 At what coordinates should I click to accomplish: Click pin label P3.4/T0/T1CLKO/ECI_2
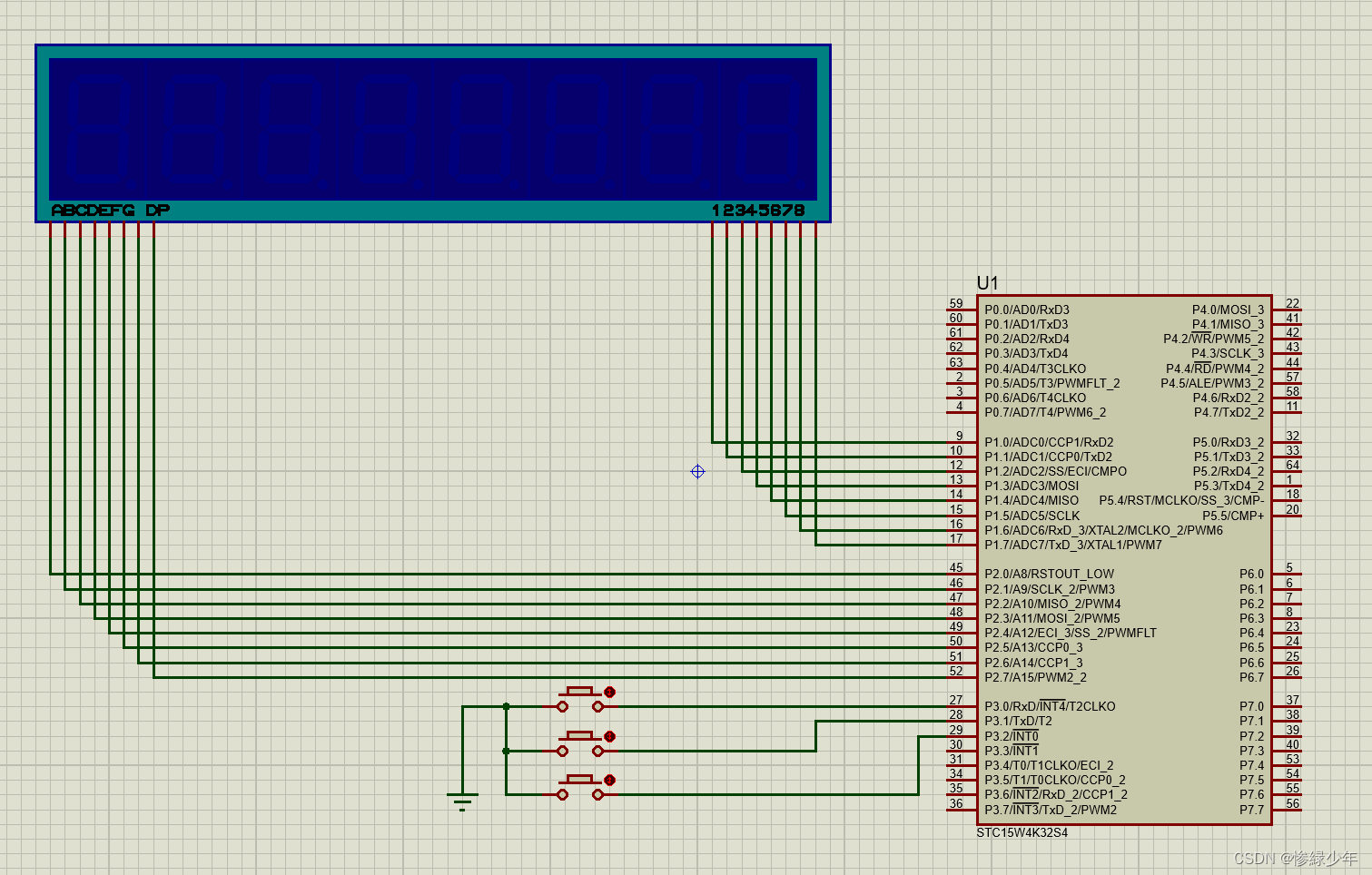1049,765
